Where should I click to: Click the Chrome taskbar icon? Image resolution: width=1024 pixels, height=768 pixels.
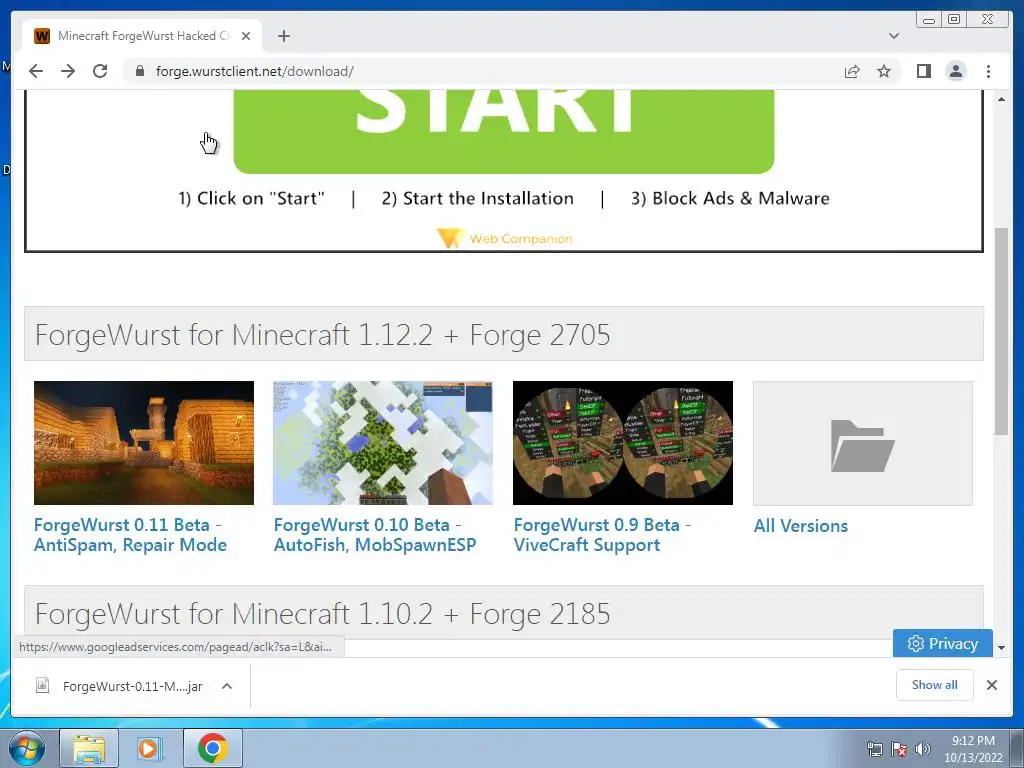[x=212, y=748]
